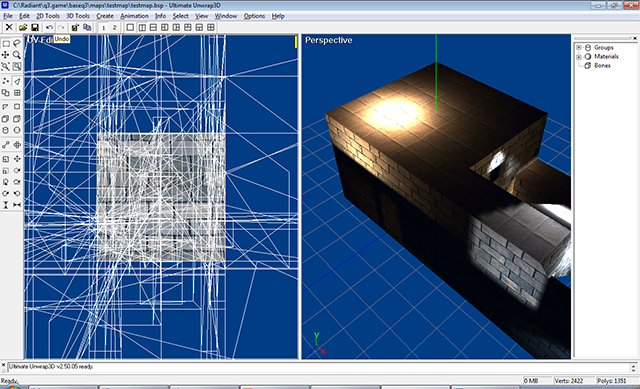Expand the Groups tree node
This screenshot has height=389, width=640.
point(579,48)
